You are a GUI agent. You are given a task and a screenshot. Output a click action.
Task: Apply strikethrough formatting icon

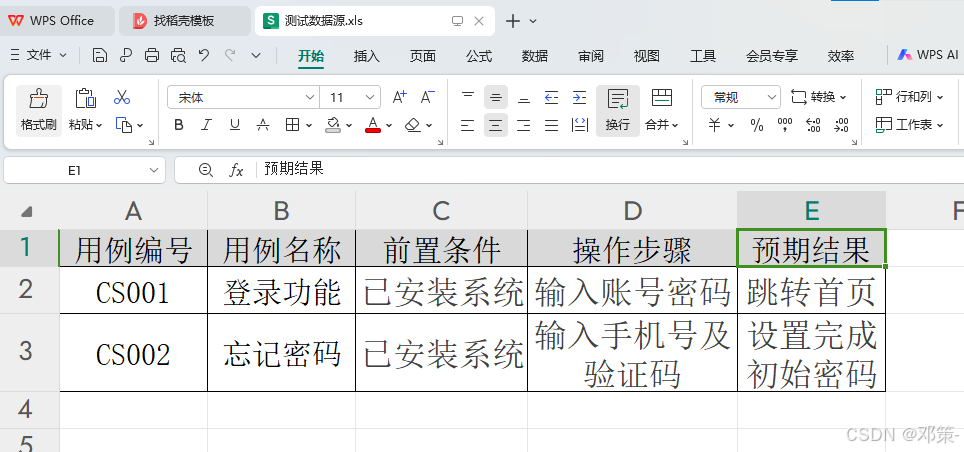coord(263,125)
